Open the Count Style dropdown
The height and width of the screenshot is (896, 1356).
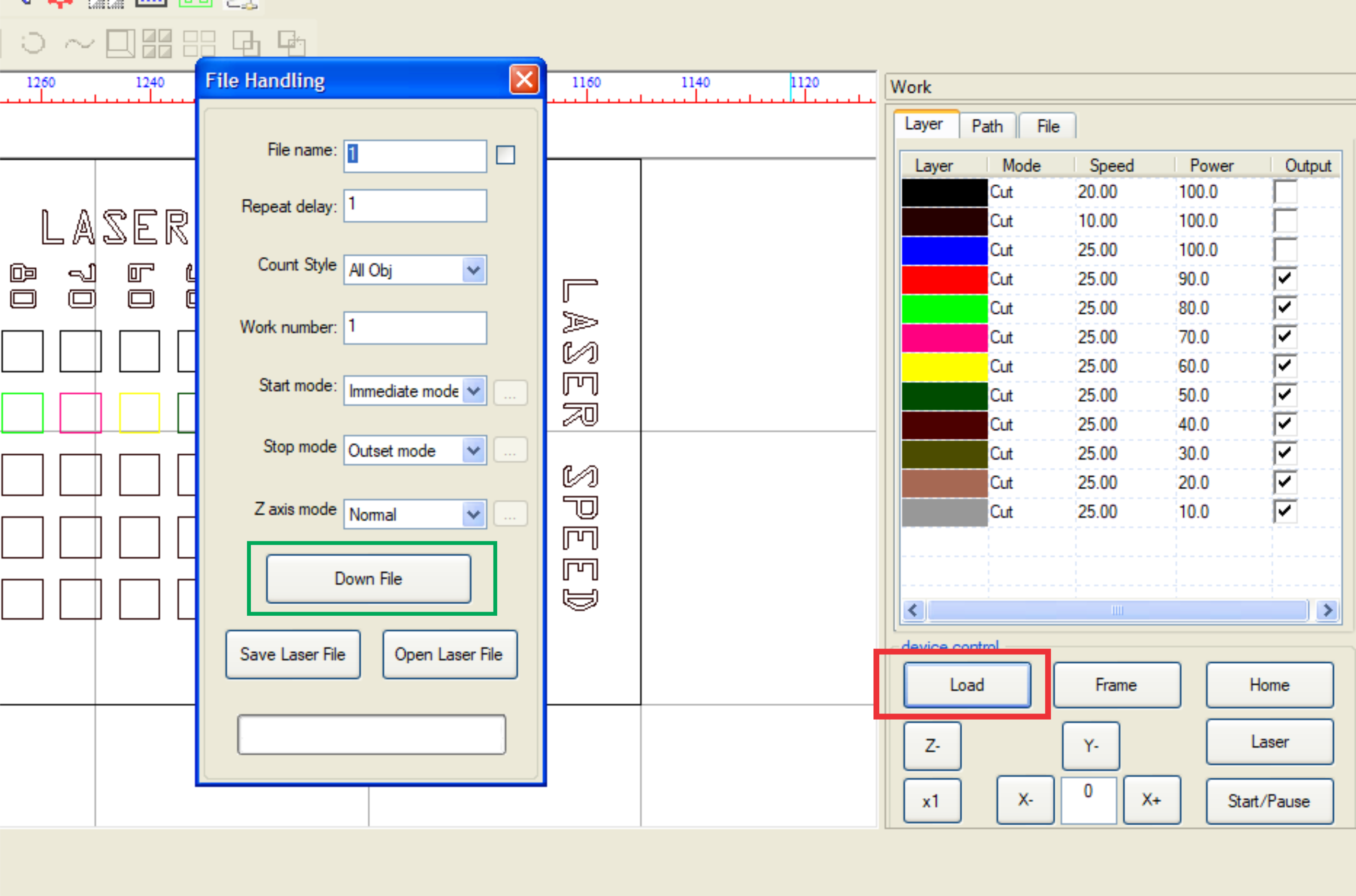[473, 270]
